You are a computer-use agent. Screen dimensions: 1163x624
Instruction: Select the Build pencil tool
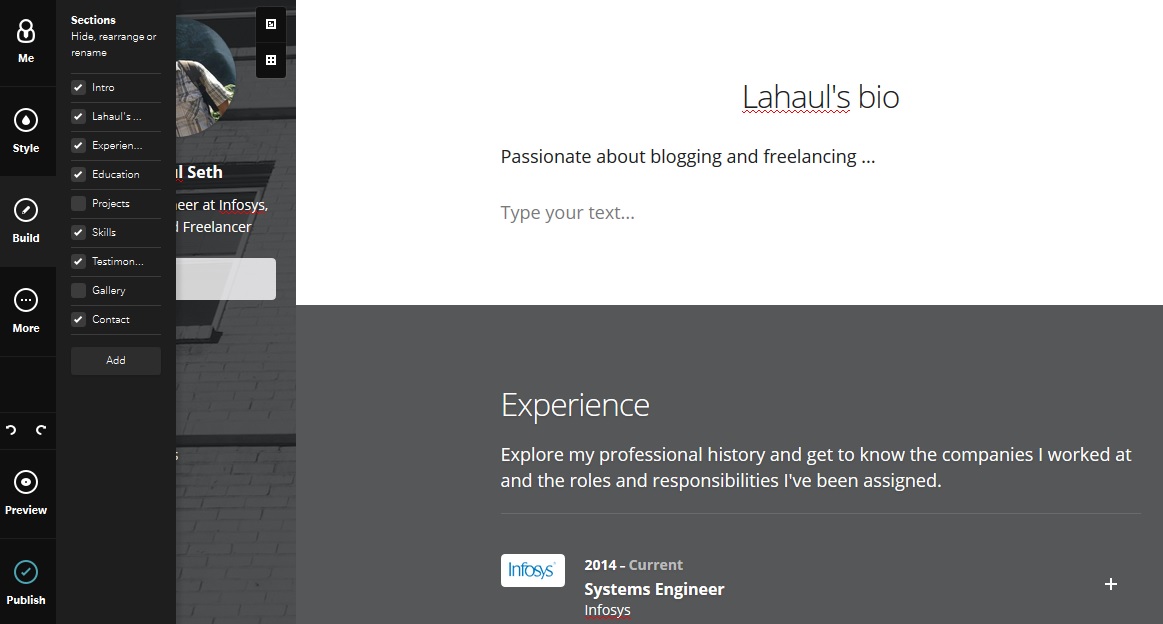click(x=26, y=221)
